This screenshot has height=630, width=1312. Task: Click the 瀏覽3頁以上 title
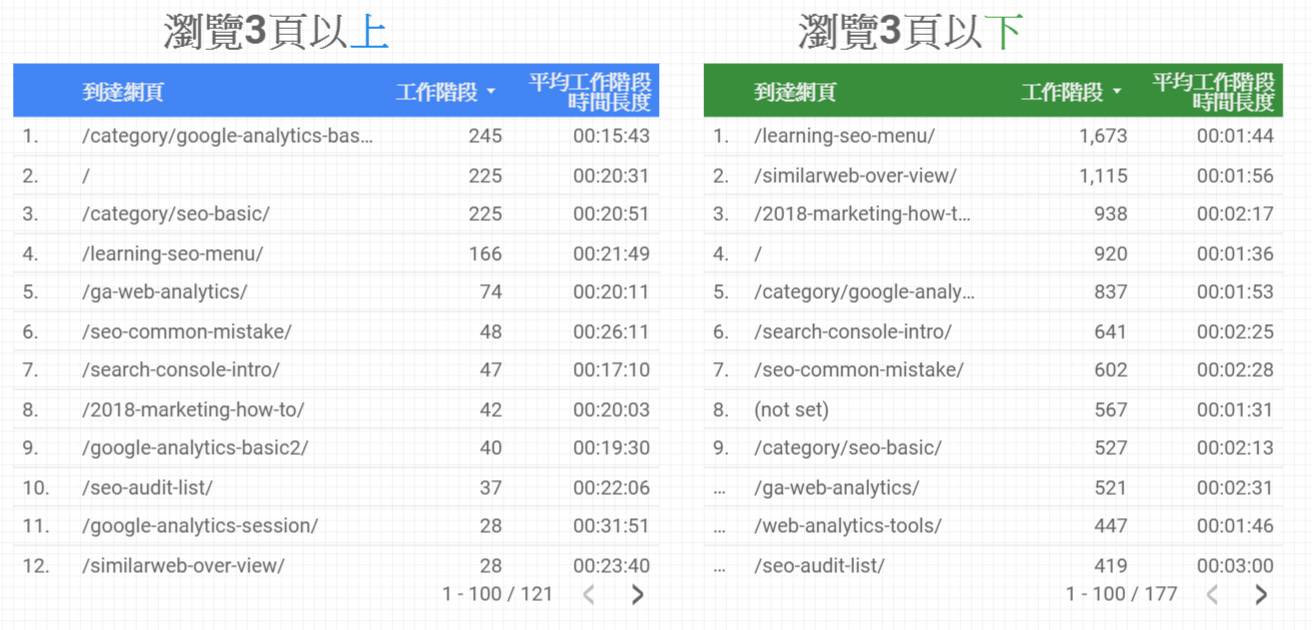(276, 32)
